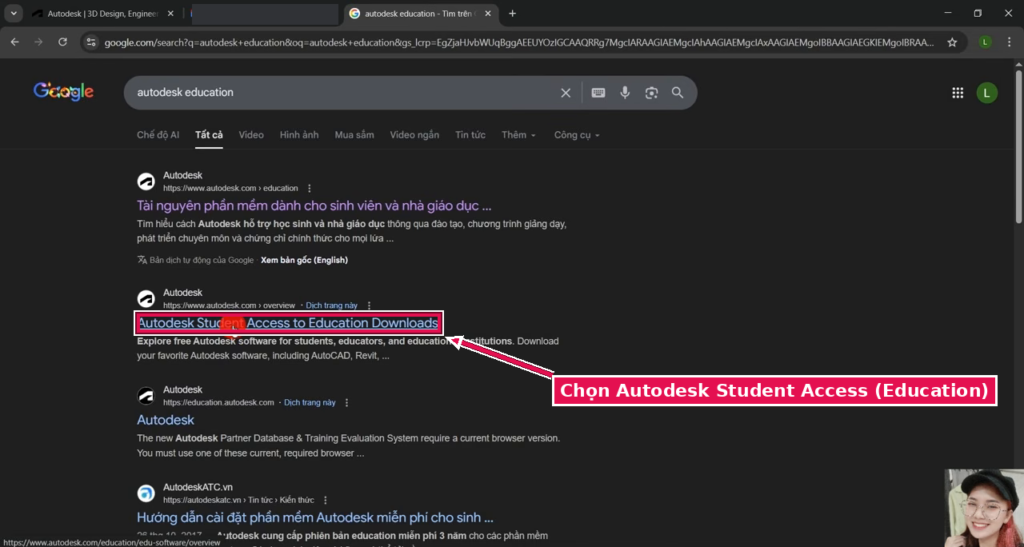Open the tab search dropdown arrow
Viewport: 1024px width, 547px height.
(x=13, y=13)
